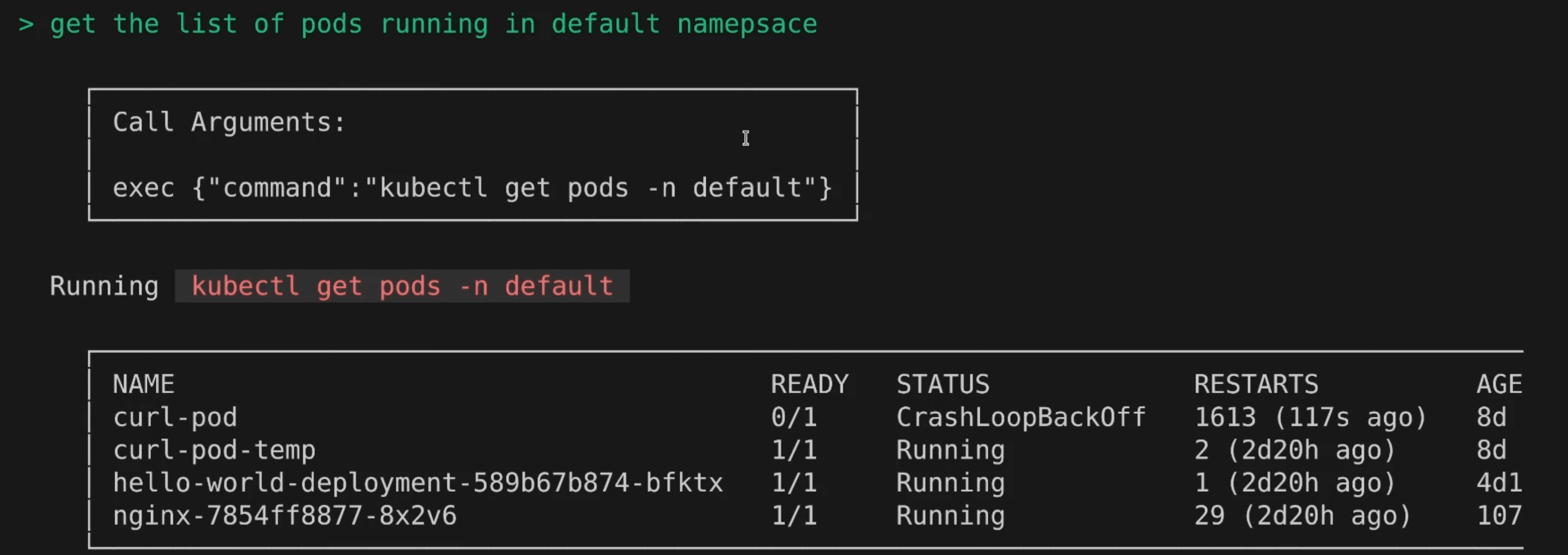Click the 'Running' label before the command
The width and height of the screenshot is (1568, 555).
pos(104,286)
